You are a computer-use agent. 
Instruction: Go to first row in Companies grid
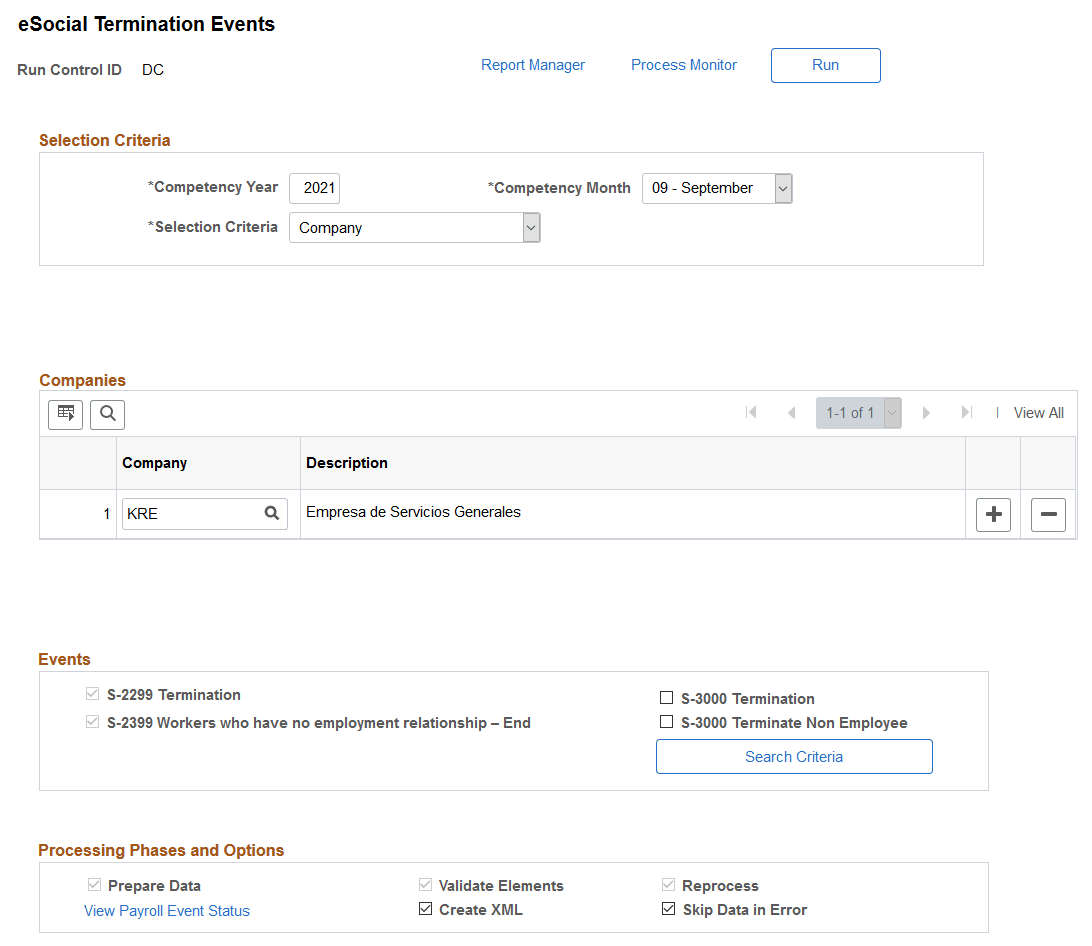[751, 412]
